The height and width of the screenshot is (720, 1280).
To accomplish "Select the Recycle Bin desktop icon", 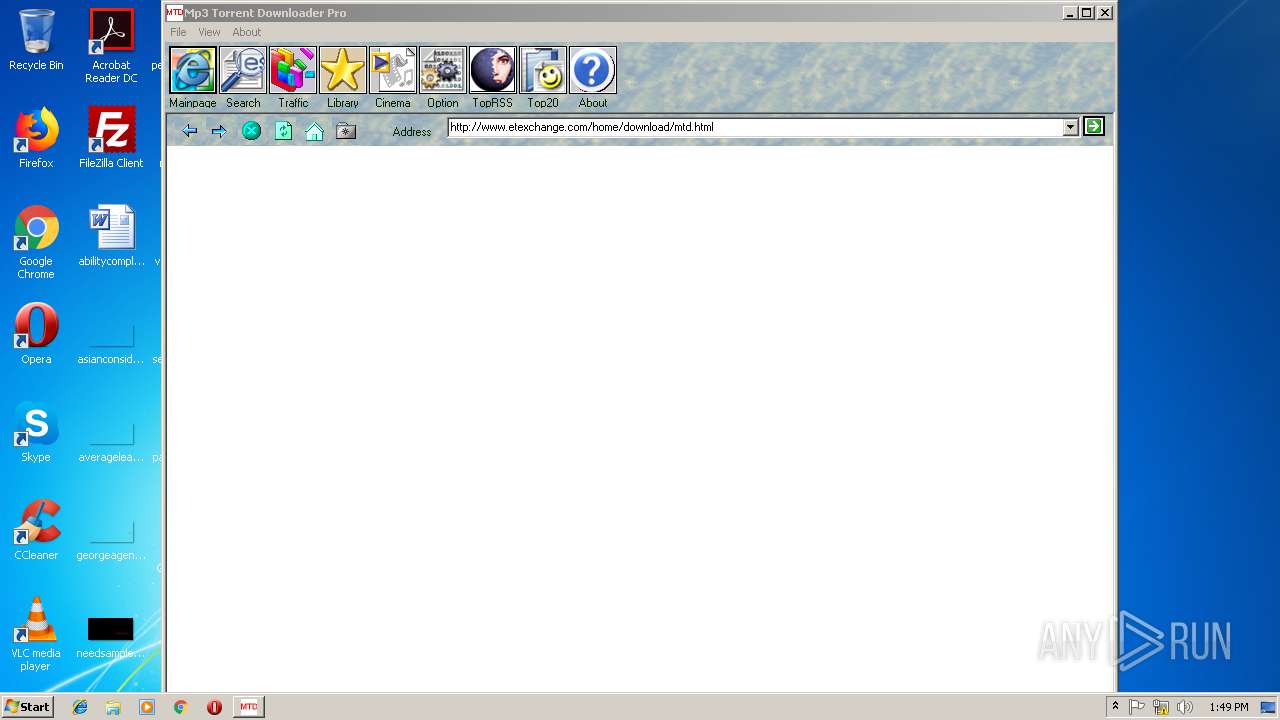I will point(36,40).
